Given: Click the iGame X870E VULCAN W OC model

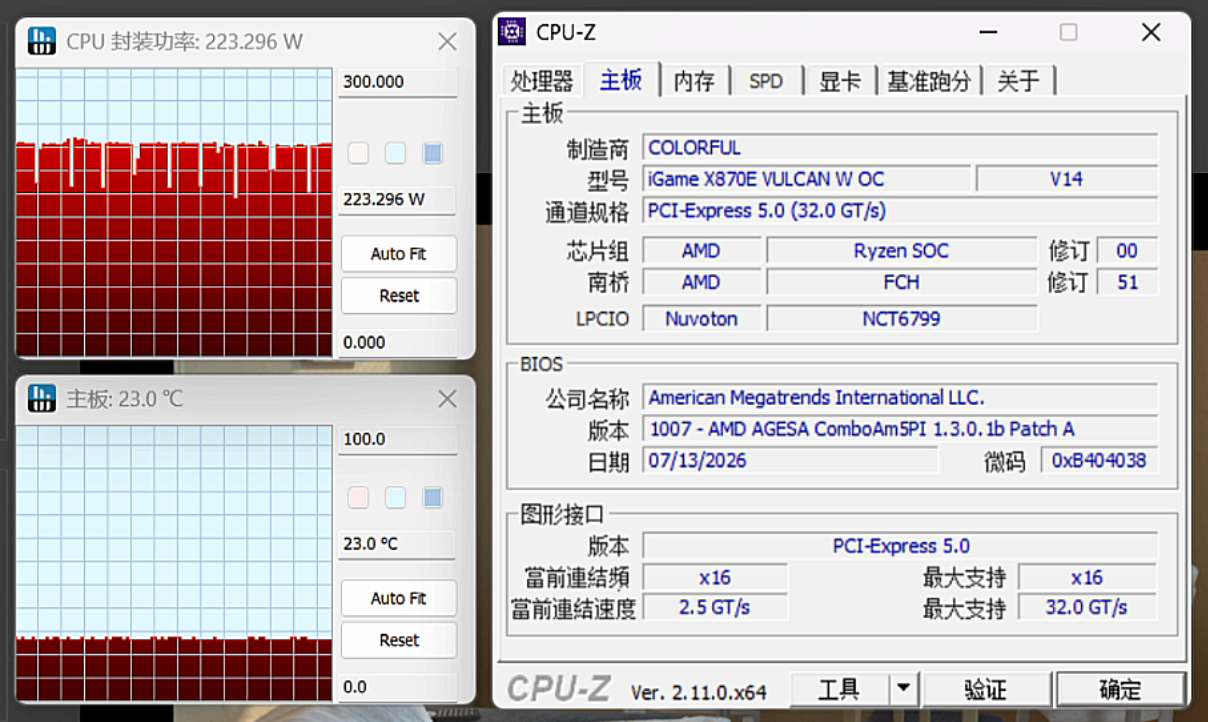Looking at the screenshot, I should click(806, 179).
